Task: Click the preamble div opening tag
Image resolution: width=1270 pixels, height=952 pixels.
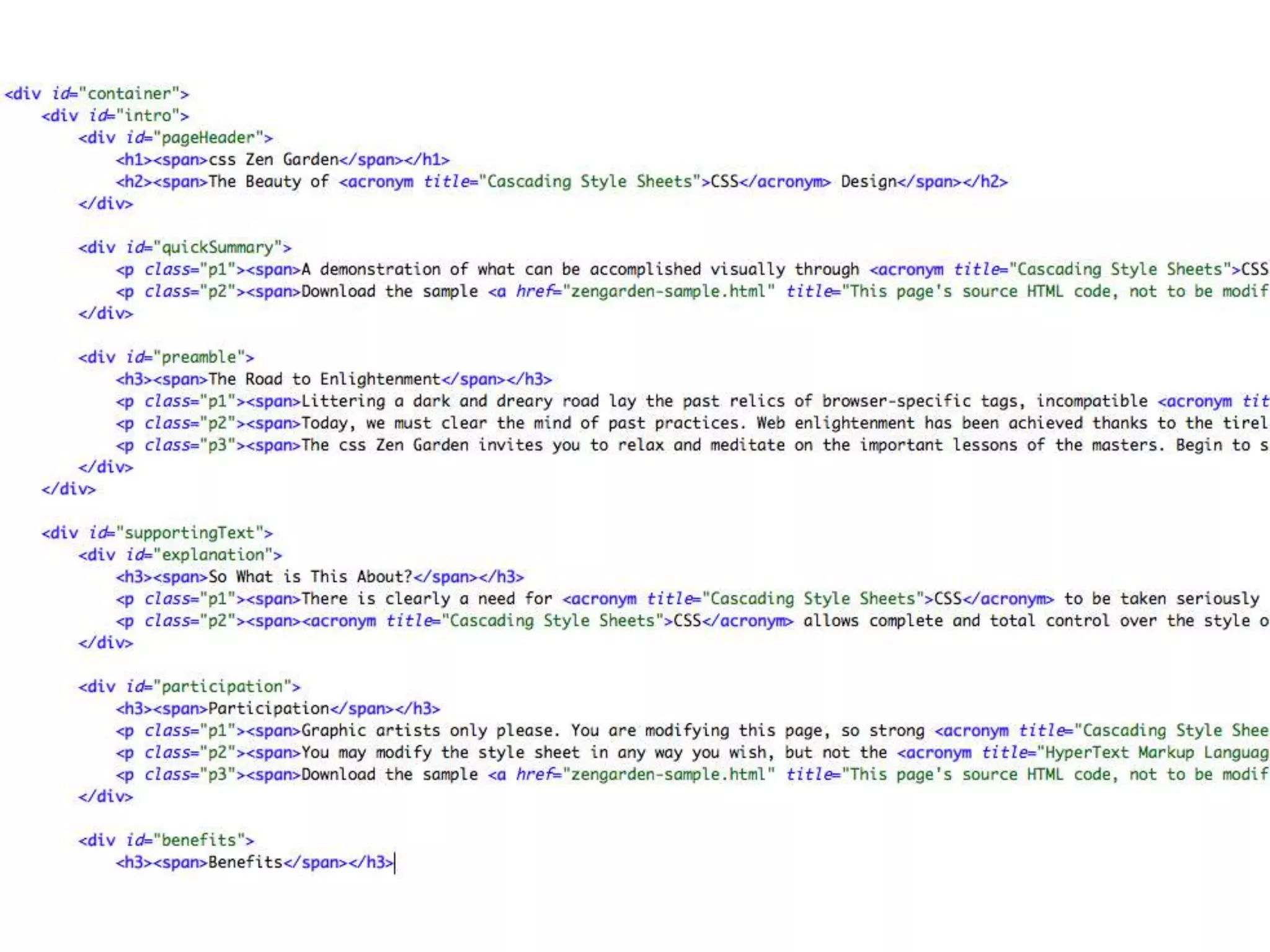Action: (x=166, y=357)
